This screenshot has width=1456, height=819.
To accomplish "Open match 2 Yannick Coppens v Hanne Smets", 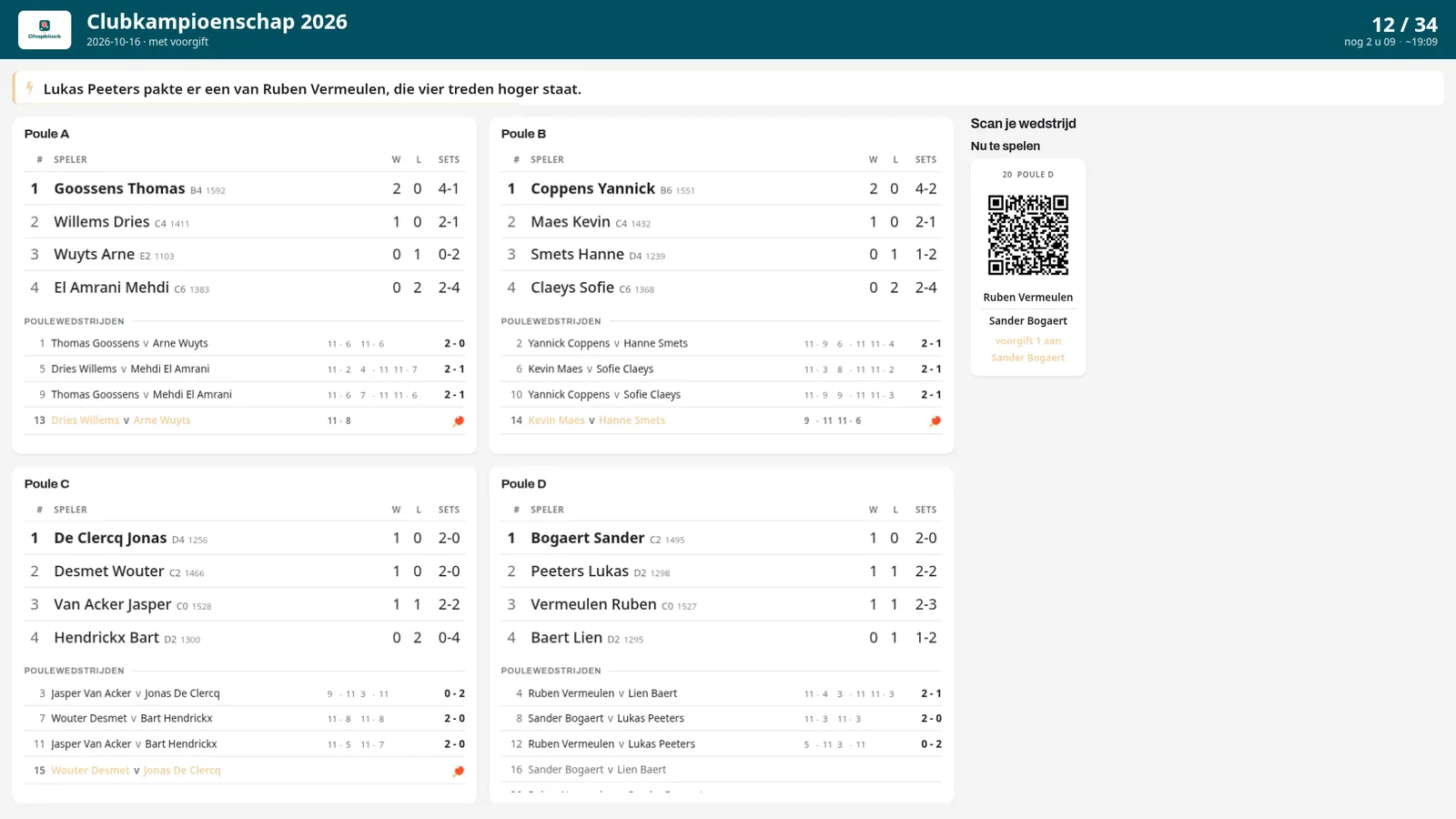I will pos(722,343).
